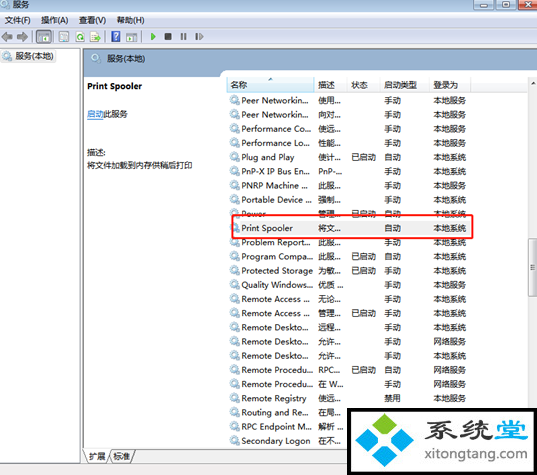Click the Refresh toolbar icon
Image resolution: width=537 pixels, height=475 pixels.
[x=80, y=36]
